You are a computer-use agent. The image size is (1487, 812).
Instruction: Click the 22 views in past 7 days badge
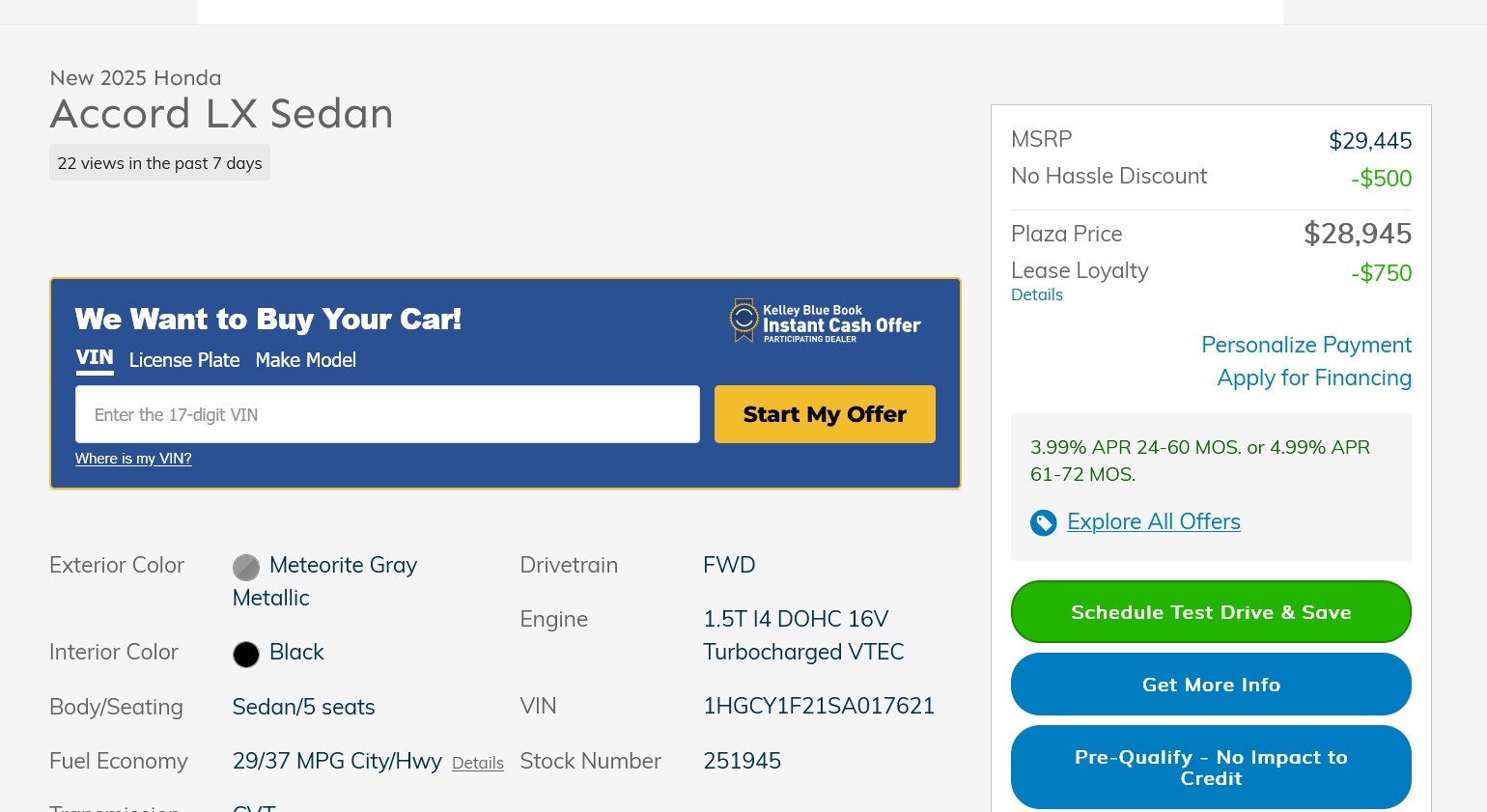159,163
